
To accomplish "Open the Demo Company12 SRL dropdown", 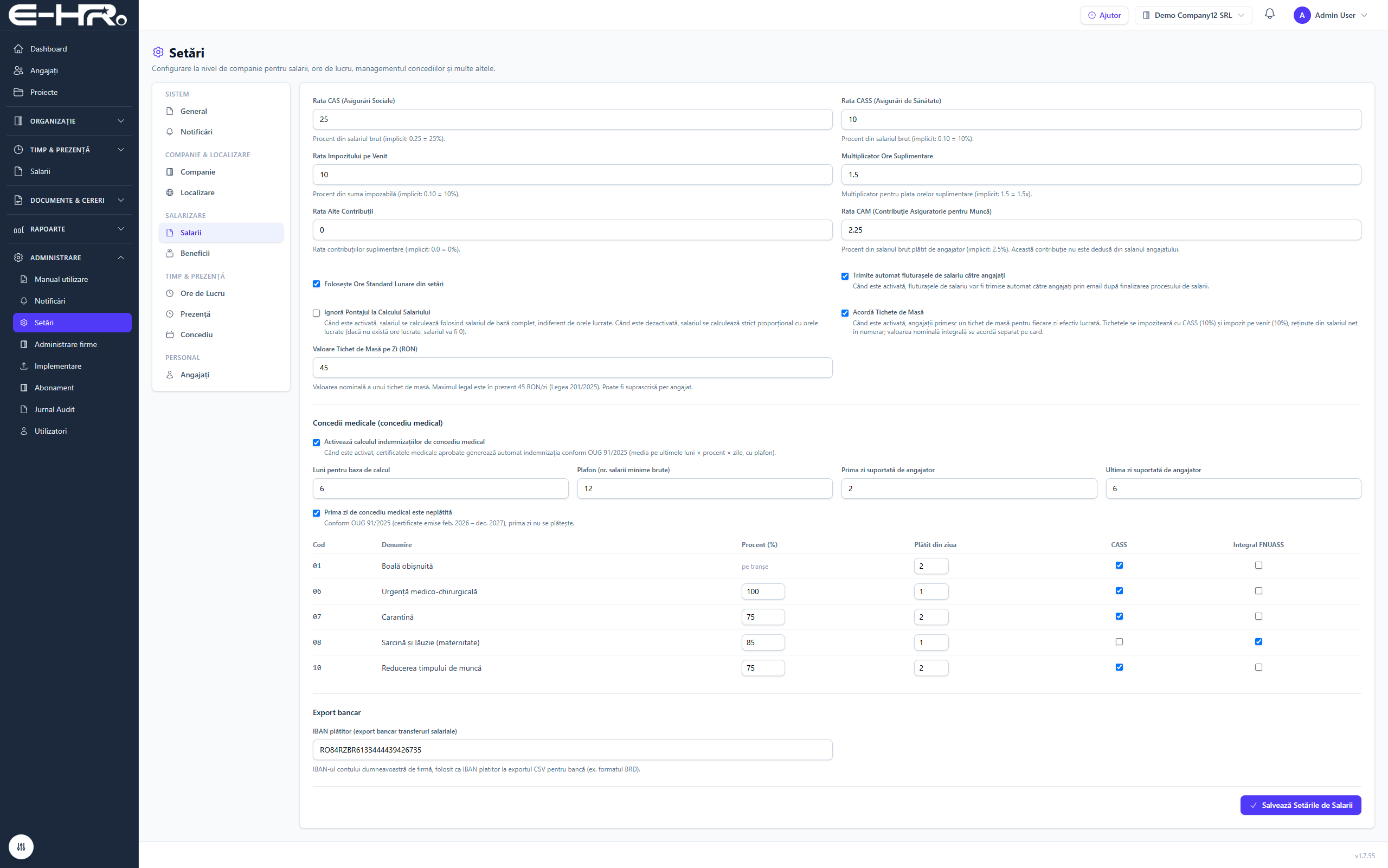I will (x=1193, y=15).
